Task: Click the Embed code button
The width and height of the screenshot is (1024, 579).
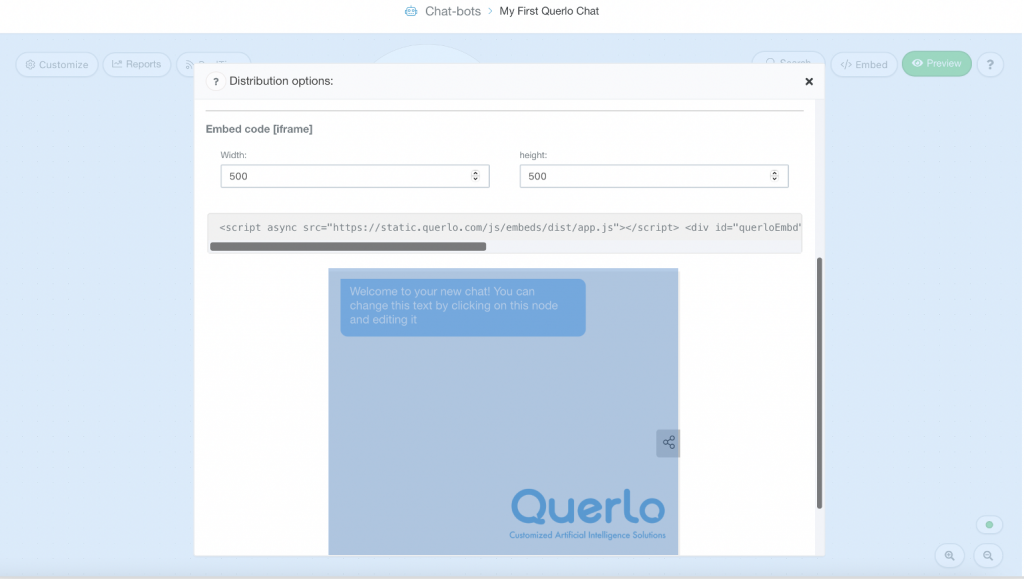Action: tap(864, 65)
